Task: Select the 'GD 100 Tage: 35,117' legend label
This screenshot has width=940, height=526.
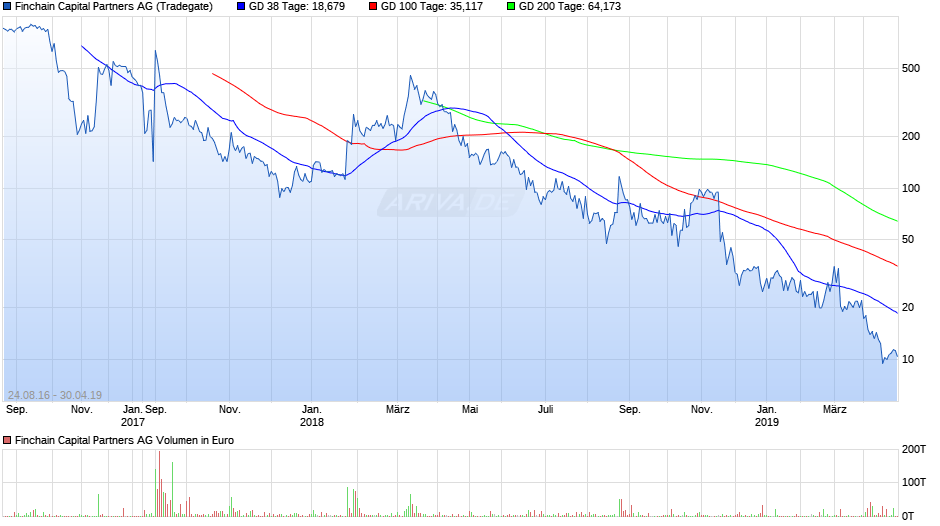Action: pos(432,7)
